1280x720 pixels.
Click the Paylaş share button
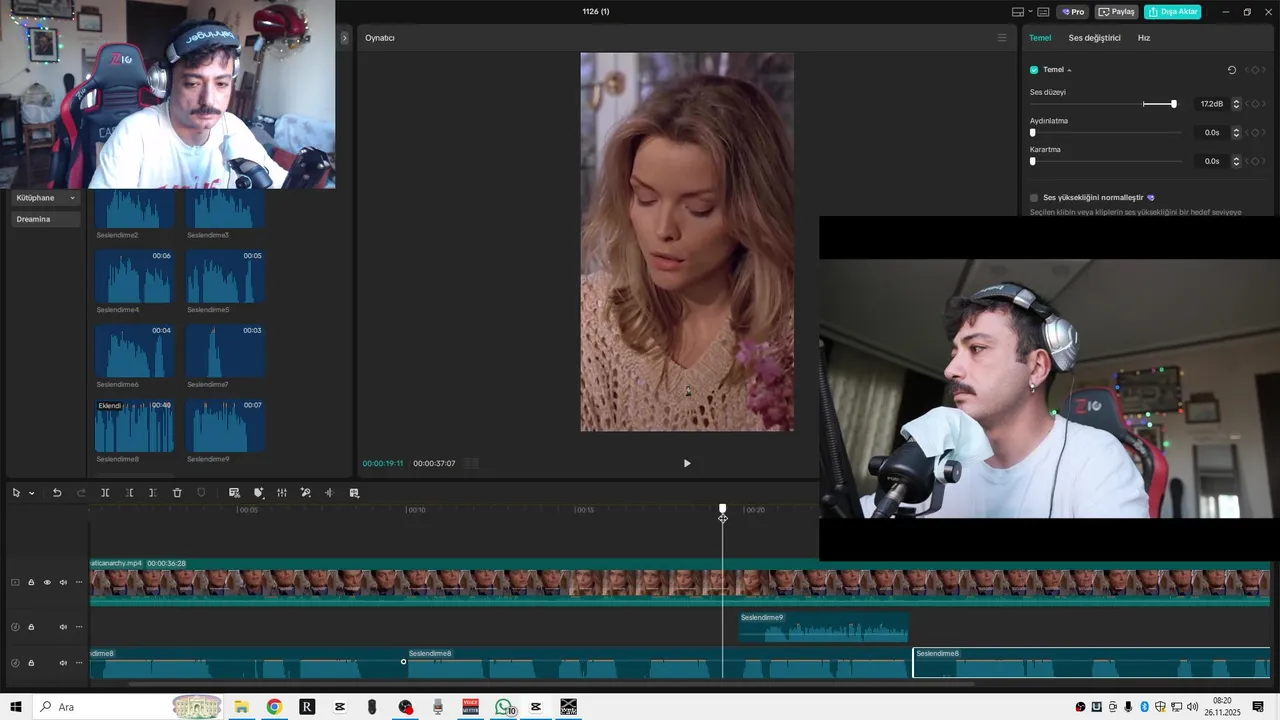1117,12
